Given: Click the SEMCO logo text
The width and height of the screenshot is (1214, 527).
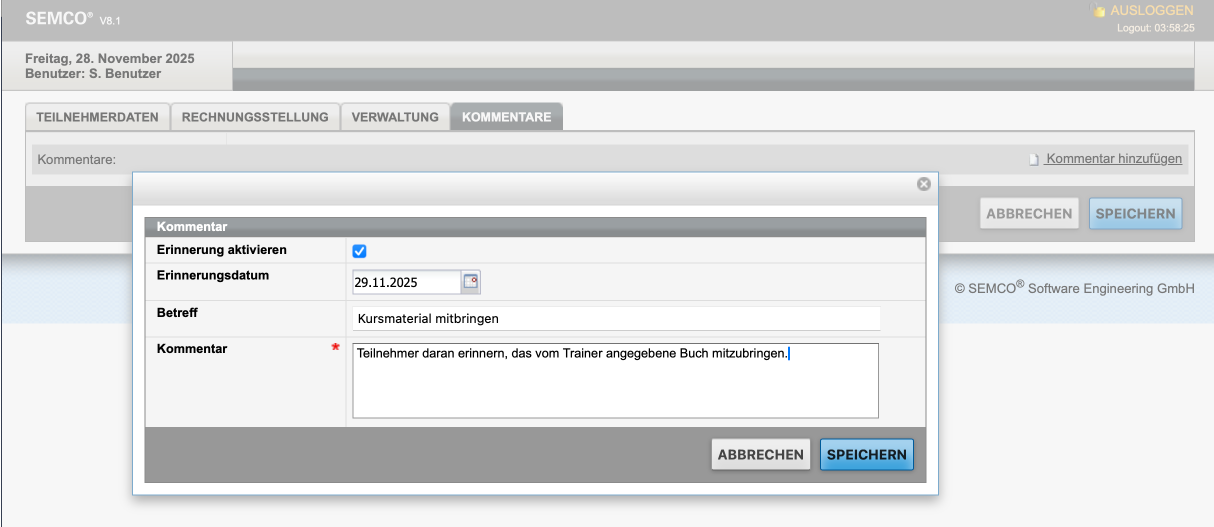Looking at the screenshot, I should [59, 19].
